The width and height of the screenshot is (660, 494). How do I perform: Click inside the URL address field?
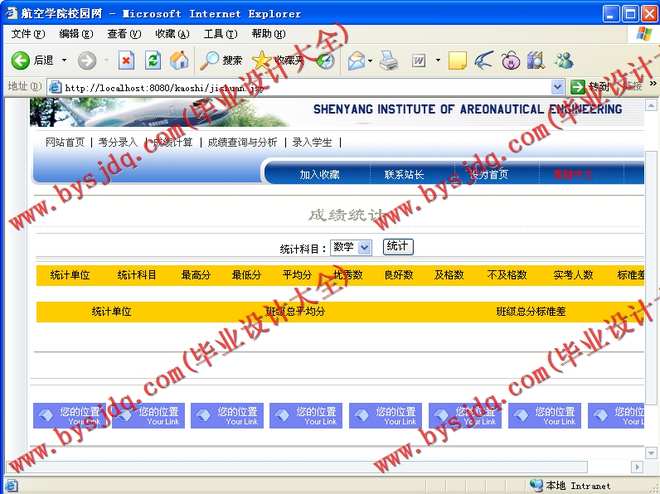[300, 87]
